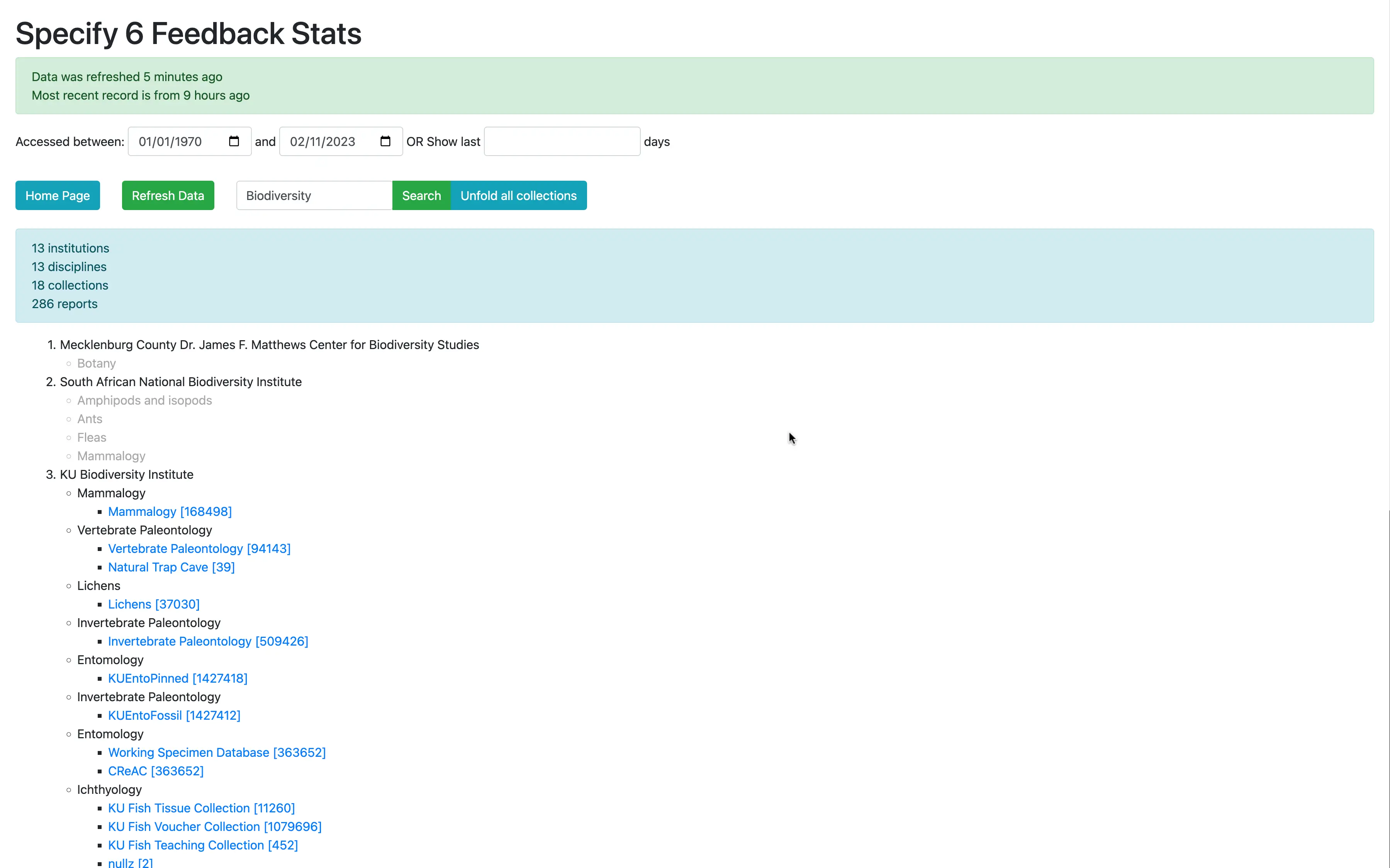Open the KUEntoPinned [1427418] link
The width and height of the screenshot is (1390, 868).
(177, 678)
